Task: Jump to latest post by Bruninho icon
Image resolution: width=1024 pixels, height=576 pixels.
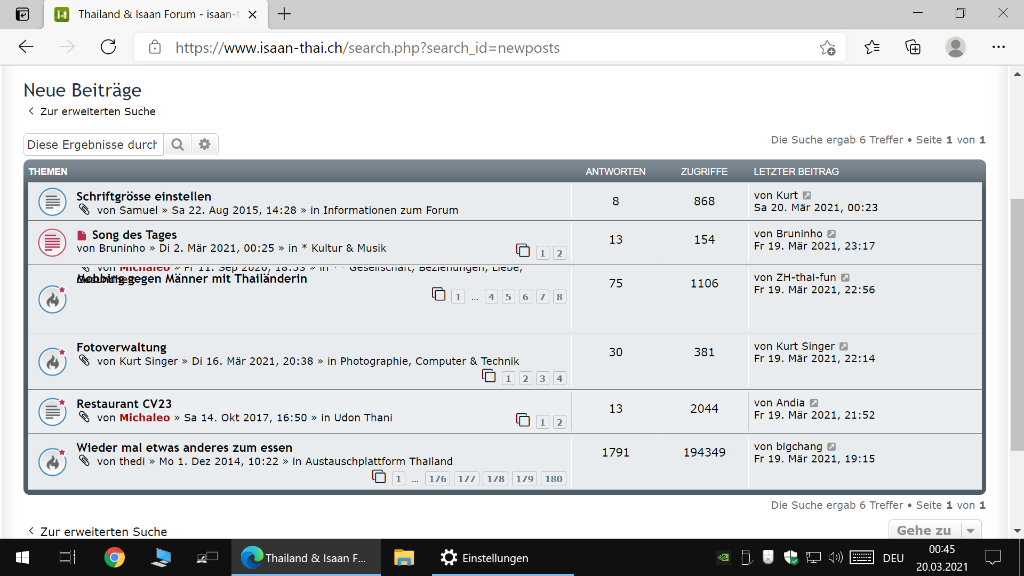Action: coord(831,234)
